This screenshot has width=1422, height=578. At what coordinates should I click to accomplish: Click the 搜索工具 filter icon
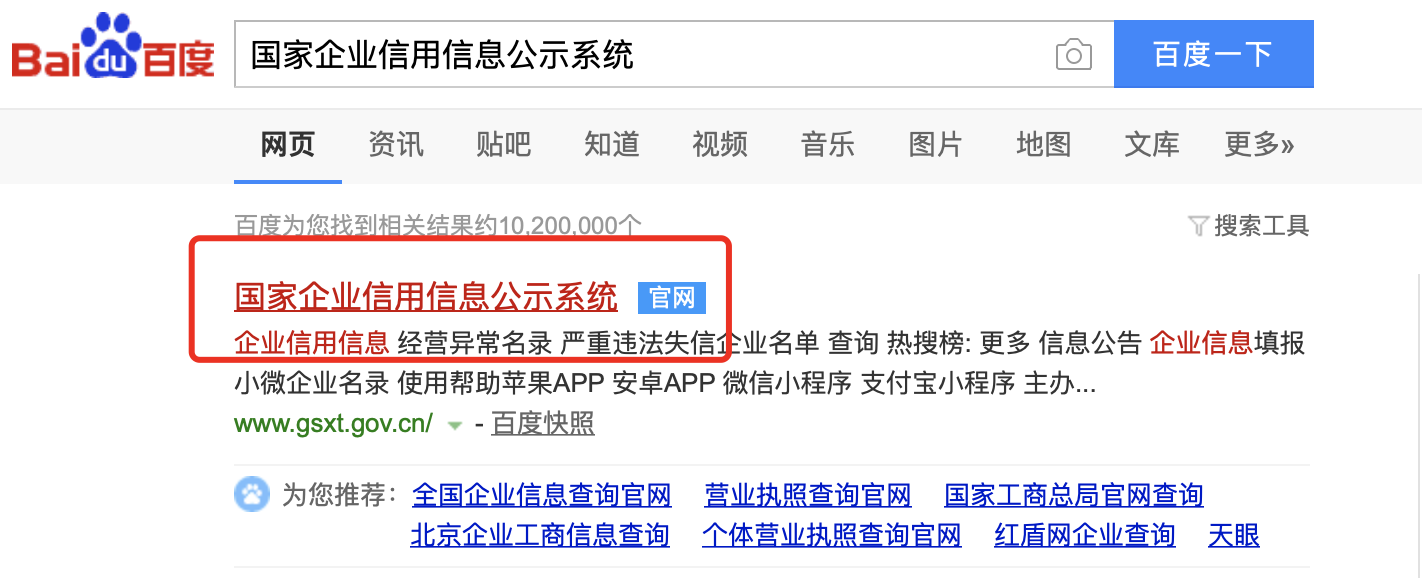click(x=1199, y=226)
